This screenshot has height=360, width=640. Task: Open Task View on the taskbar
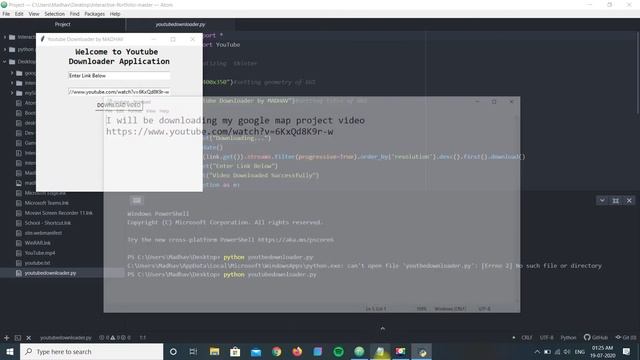(193, 351)
